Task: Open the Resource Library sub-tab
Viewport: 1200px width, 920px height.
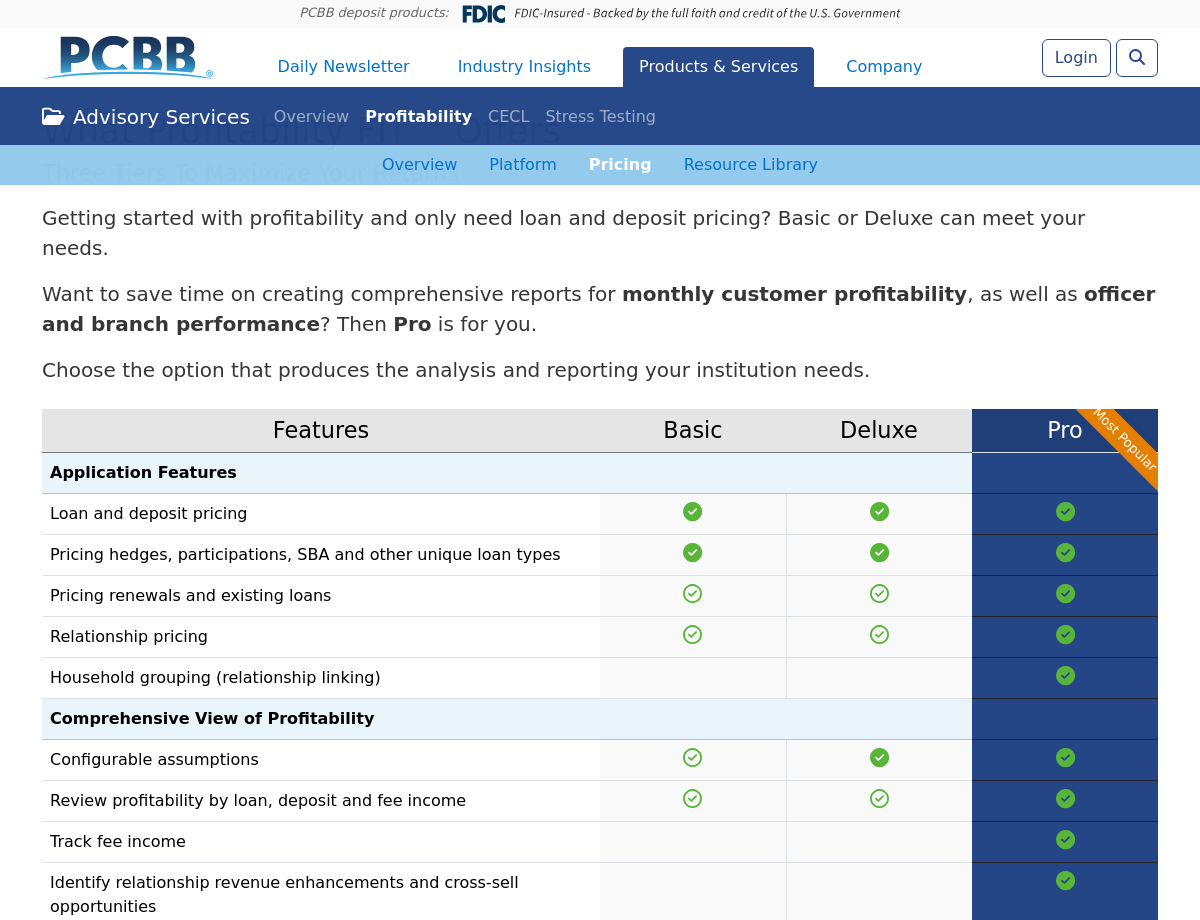Action: tap(750, 165)
